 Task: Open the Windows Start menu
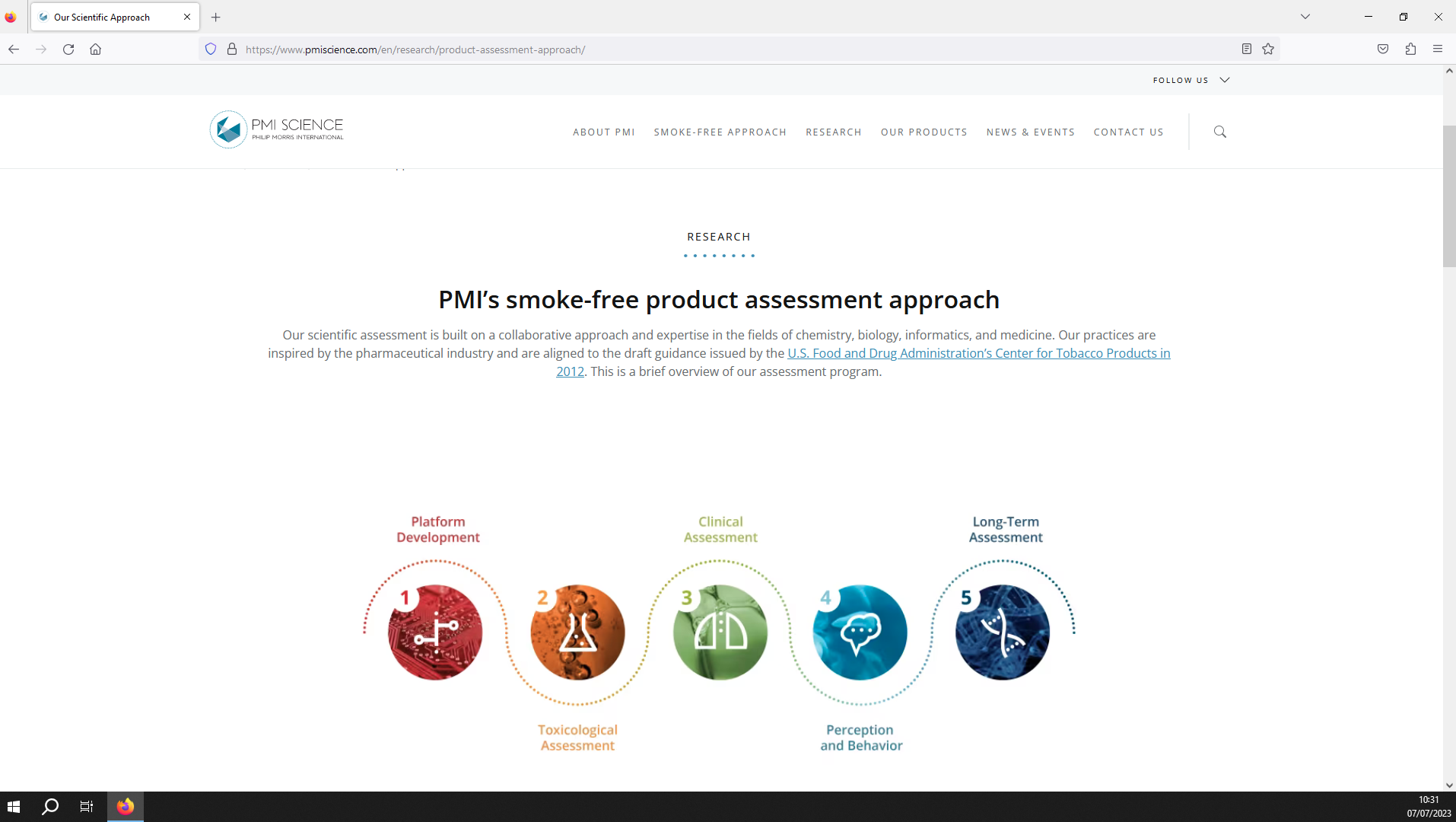pyautogui.click(x=14, y=807)
